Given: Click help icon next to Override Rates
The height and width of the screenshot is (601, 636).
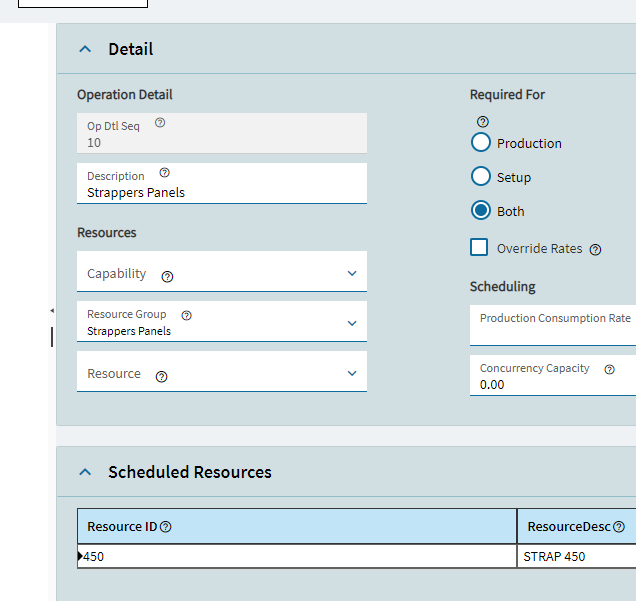Looking at the screenshot, I should tap(595, 250).
